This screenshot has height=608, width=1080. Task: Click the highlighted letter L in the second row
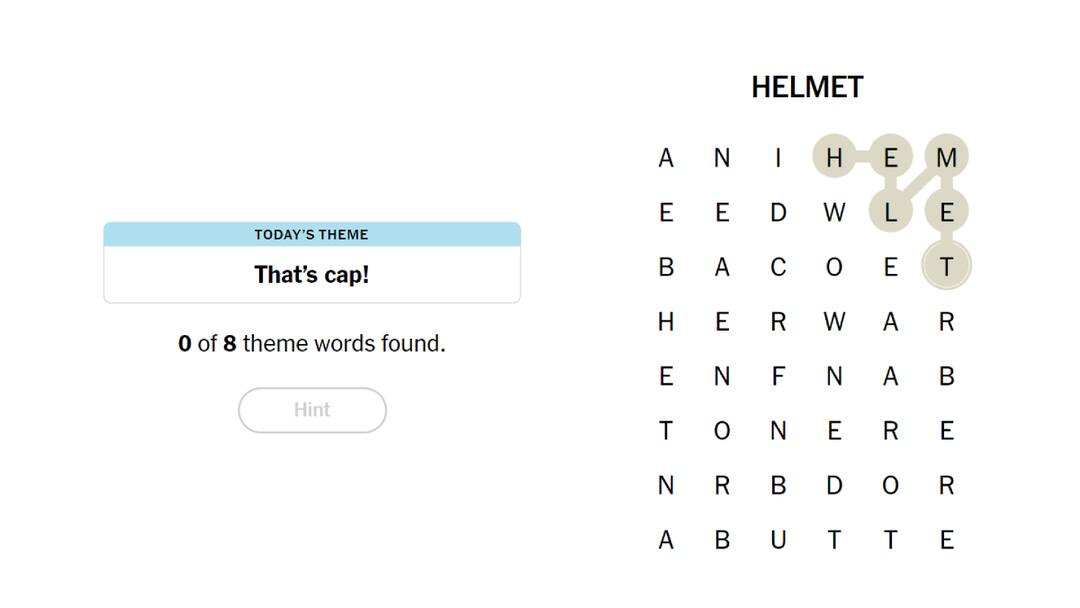[x=890, y=212]
